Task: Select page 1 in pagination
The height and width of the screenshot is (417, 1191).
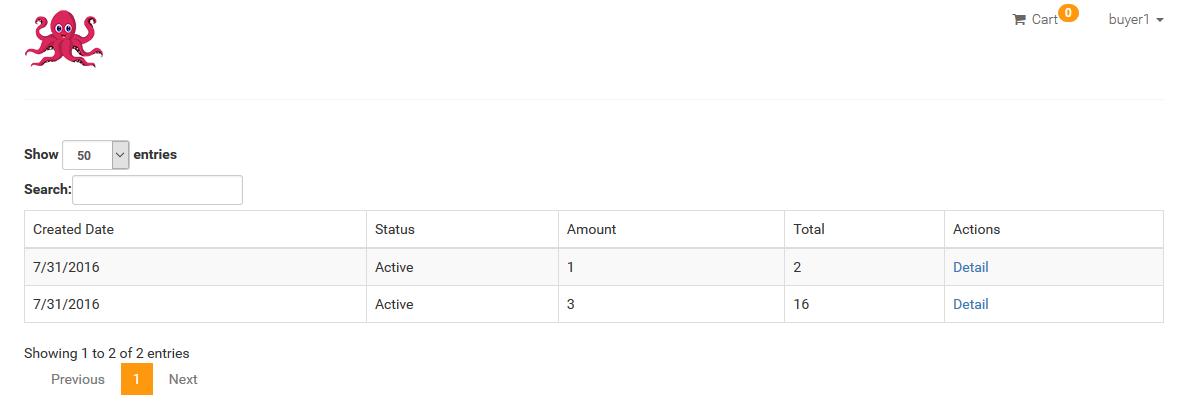Action: [137, 379]
